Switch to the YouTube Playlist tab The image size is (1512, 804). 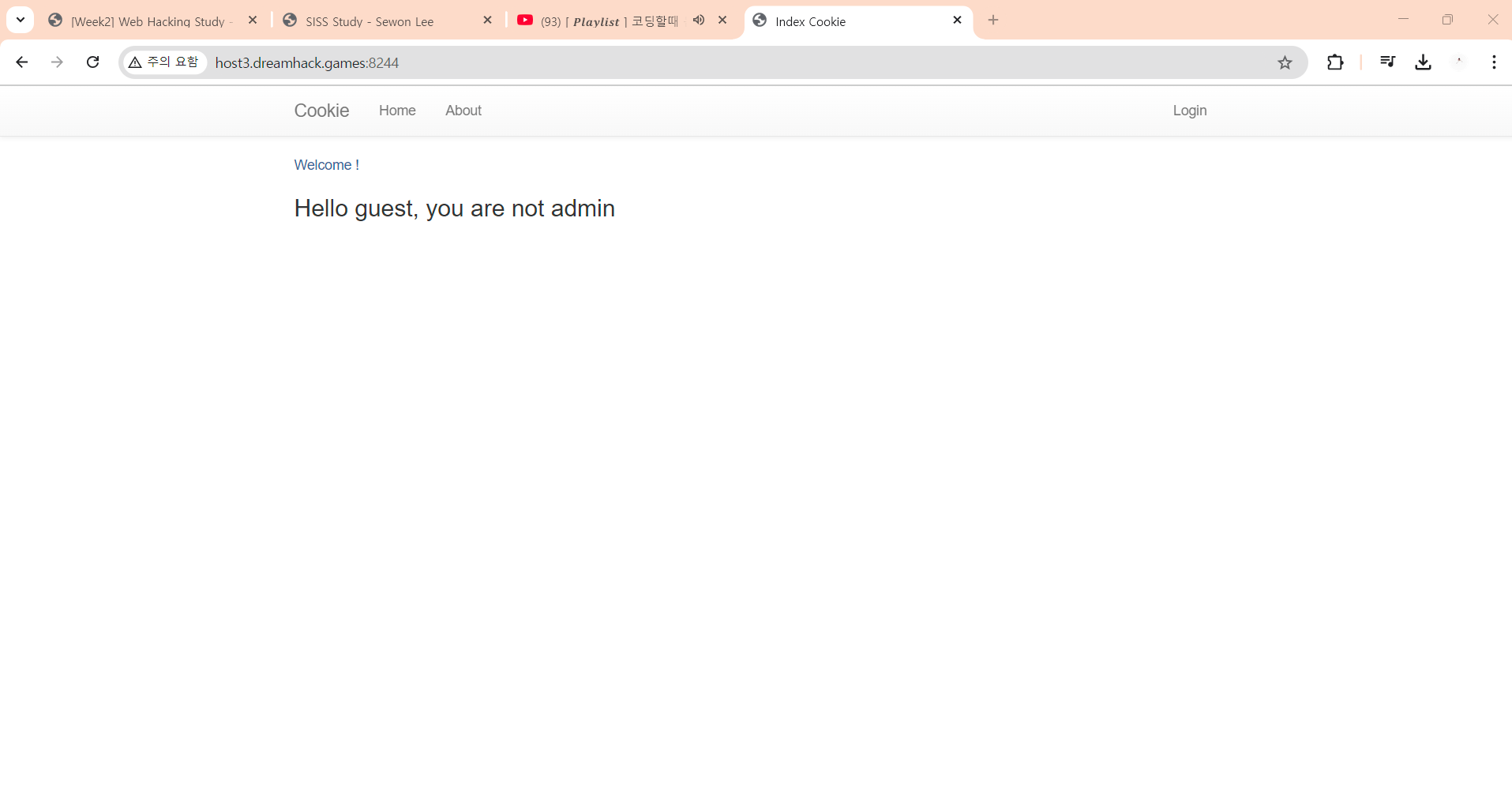coord(608,21)
